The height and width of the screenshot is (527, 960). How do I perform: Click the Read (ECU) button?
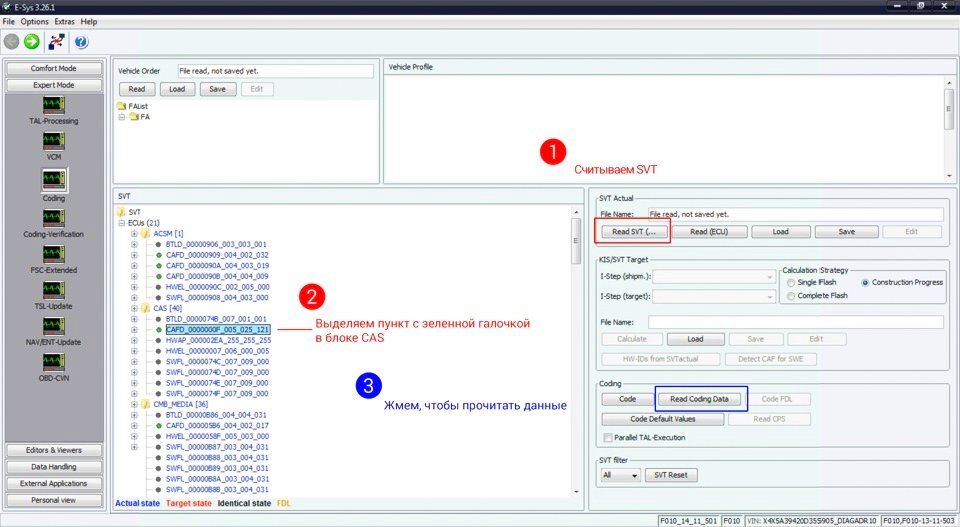click(709, 232)
